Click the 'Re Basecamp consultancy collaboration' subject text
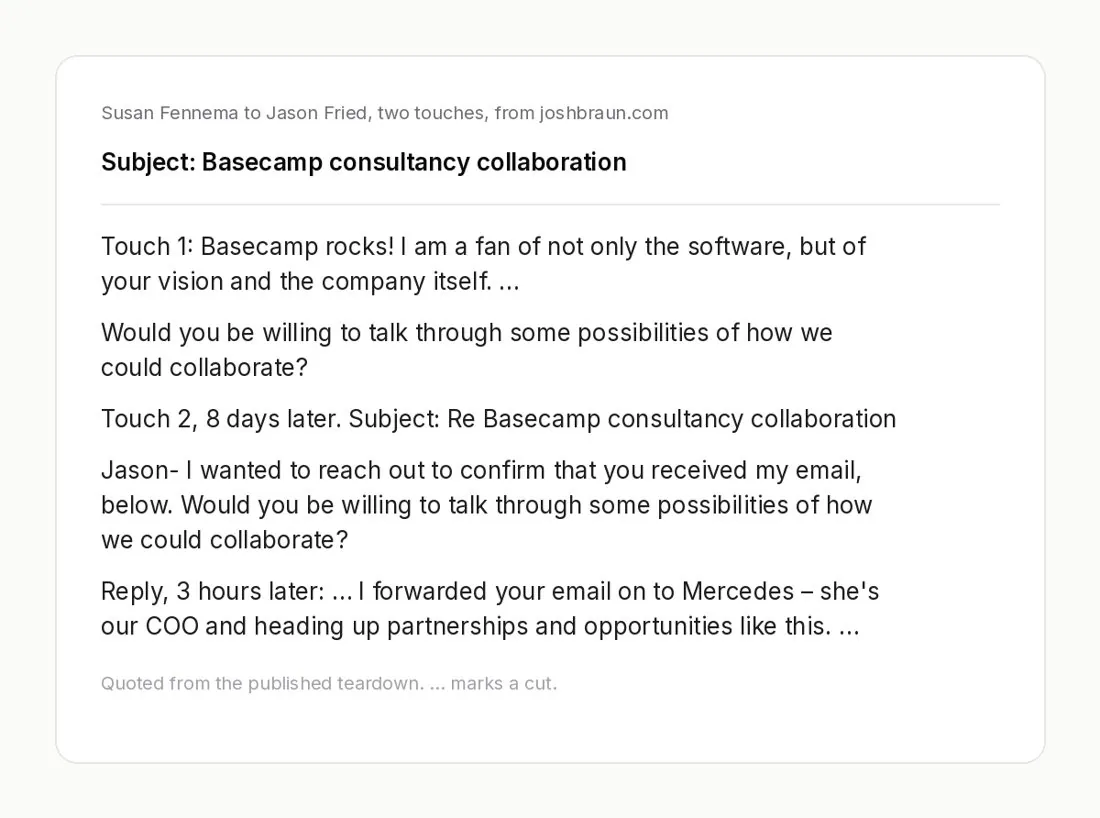1100x818 pixels. (671, 419)
